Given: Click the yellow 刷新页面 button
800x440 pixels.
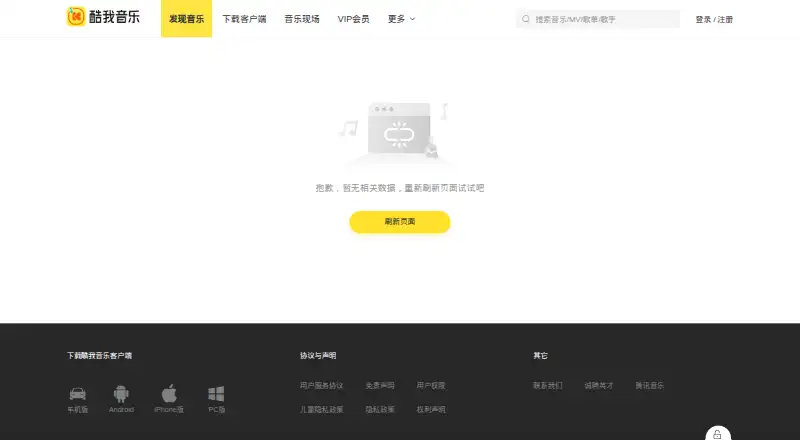Looking at the screenshot, I should click(x=399, y=222).
